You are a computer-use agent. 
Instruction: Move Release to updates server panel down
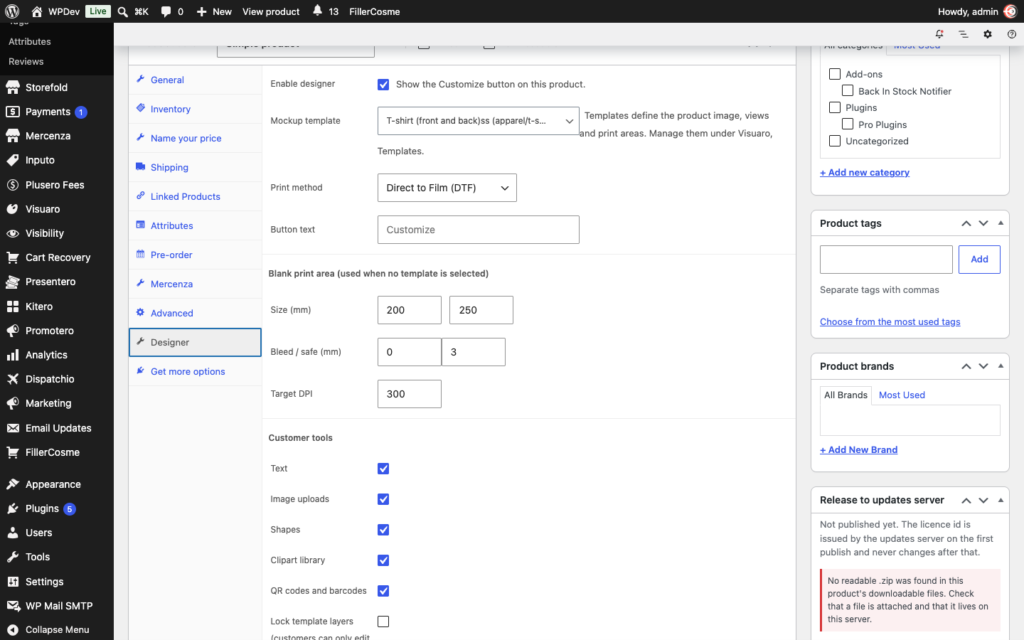click(x=984, y=500)
